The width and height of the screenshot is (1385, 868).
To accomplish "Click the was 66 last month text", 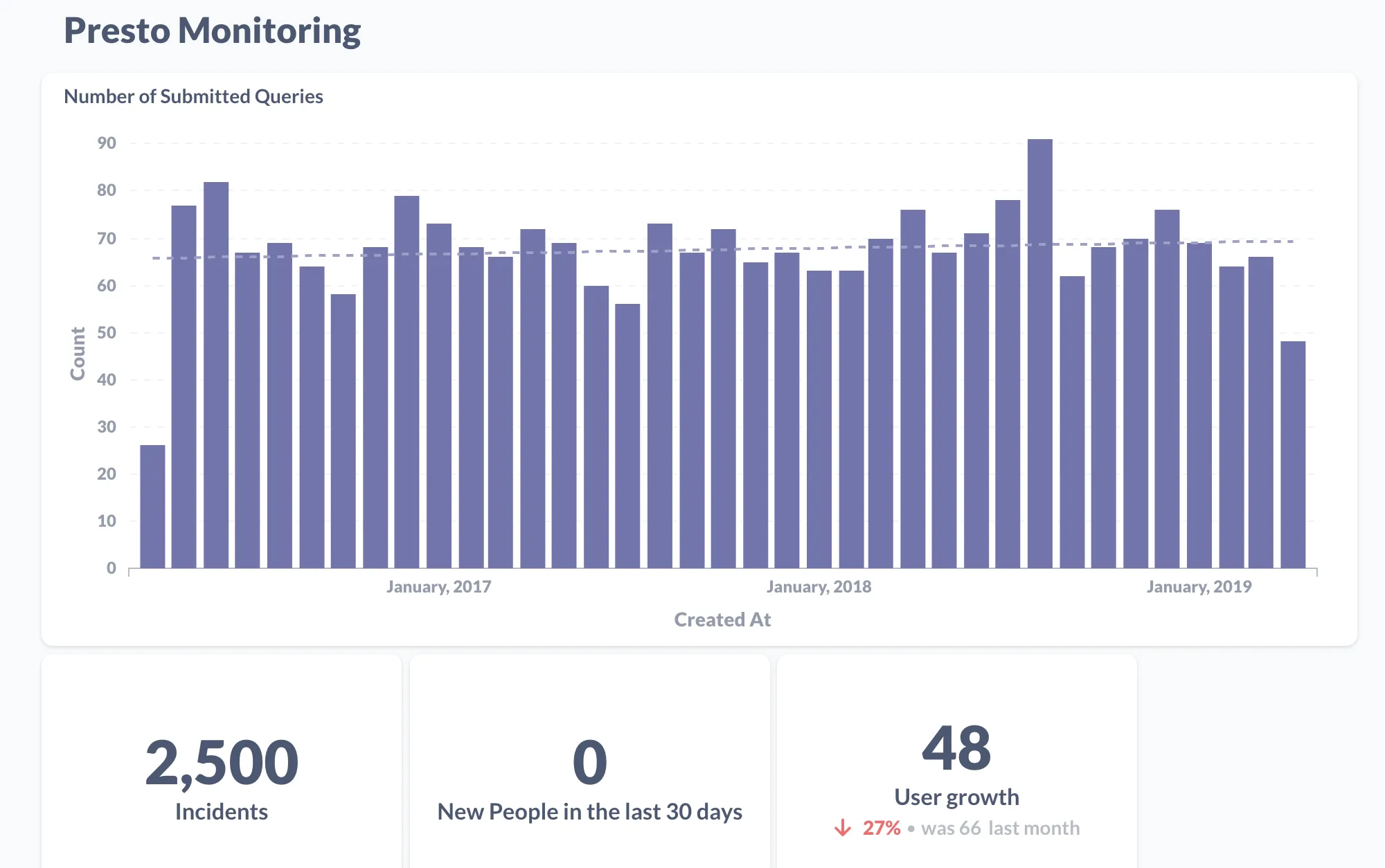I will point(1001,828).
